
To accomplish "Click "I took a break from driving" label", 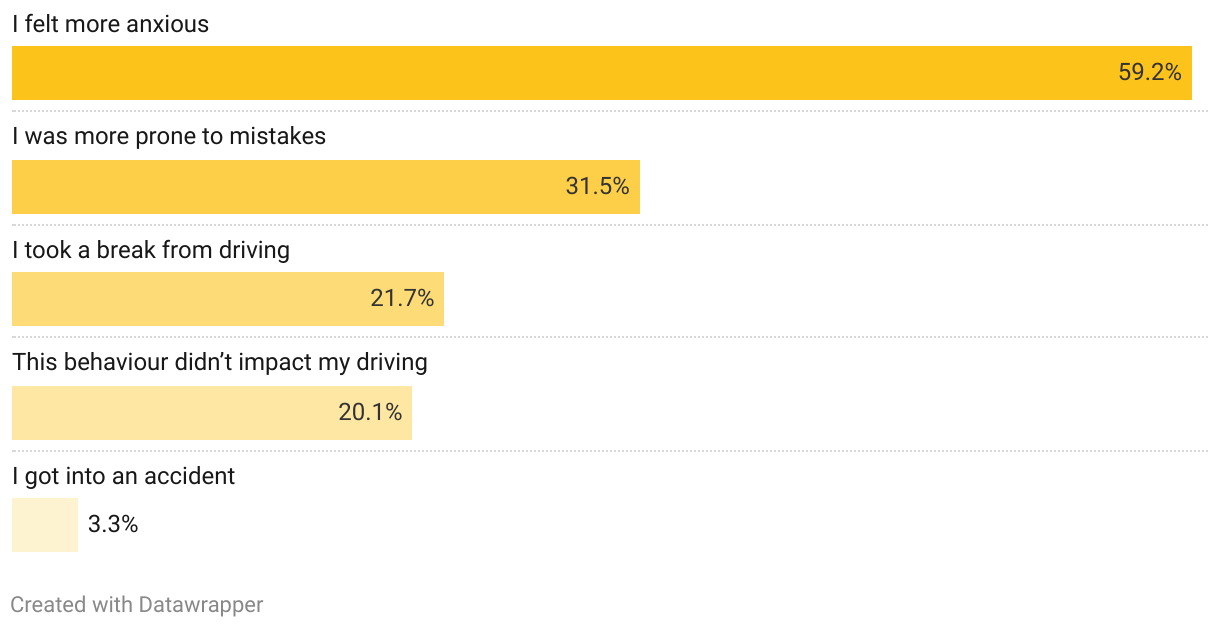I will [x=151, y=250].
